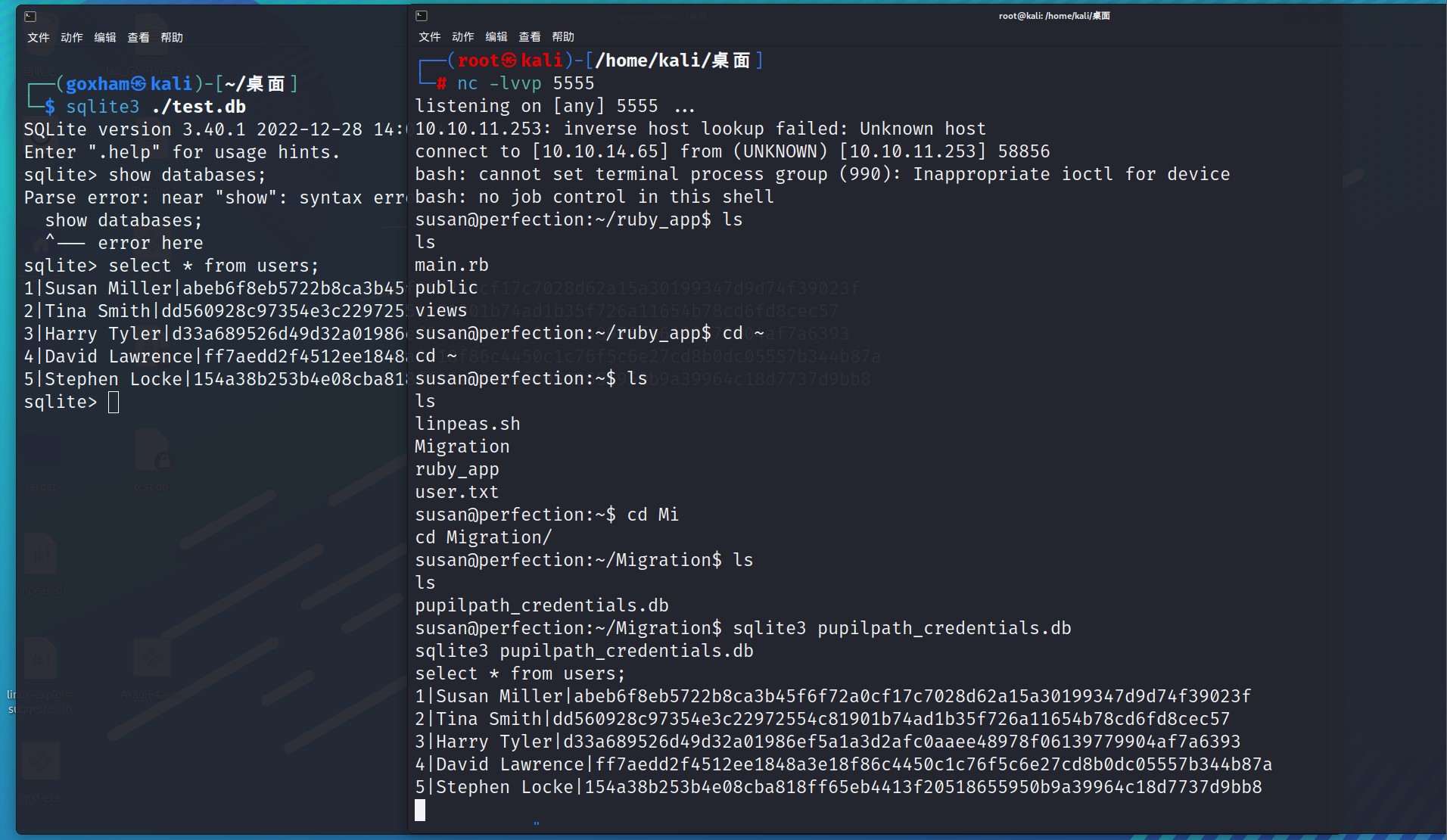Click 'sqlite3 pupilpath_credentials.db' prompt line

(742, 628)
